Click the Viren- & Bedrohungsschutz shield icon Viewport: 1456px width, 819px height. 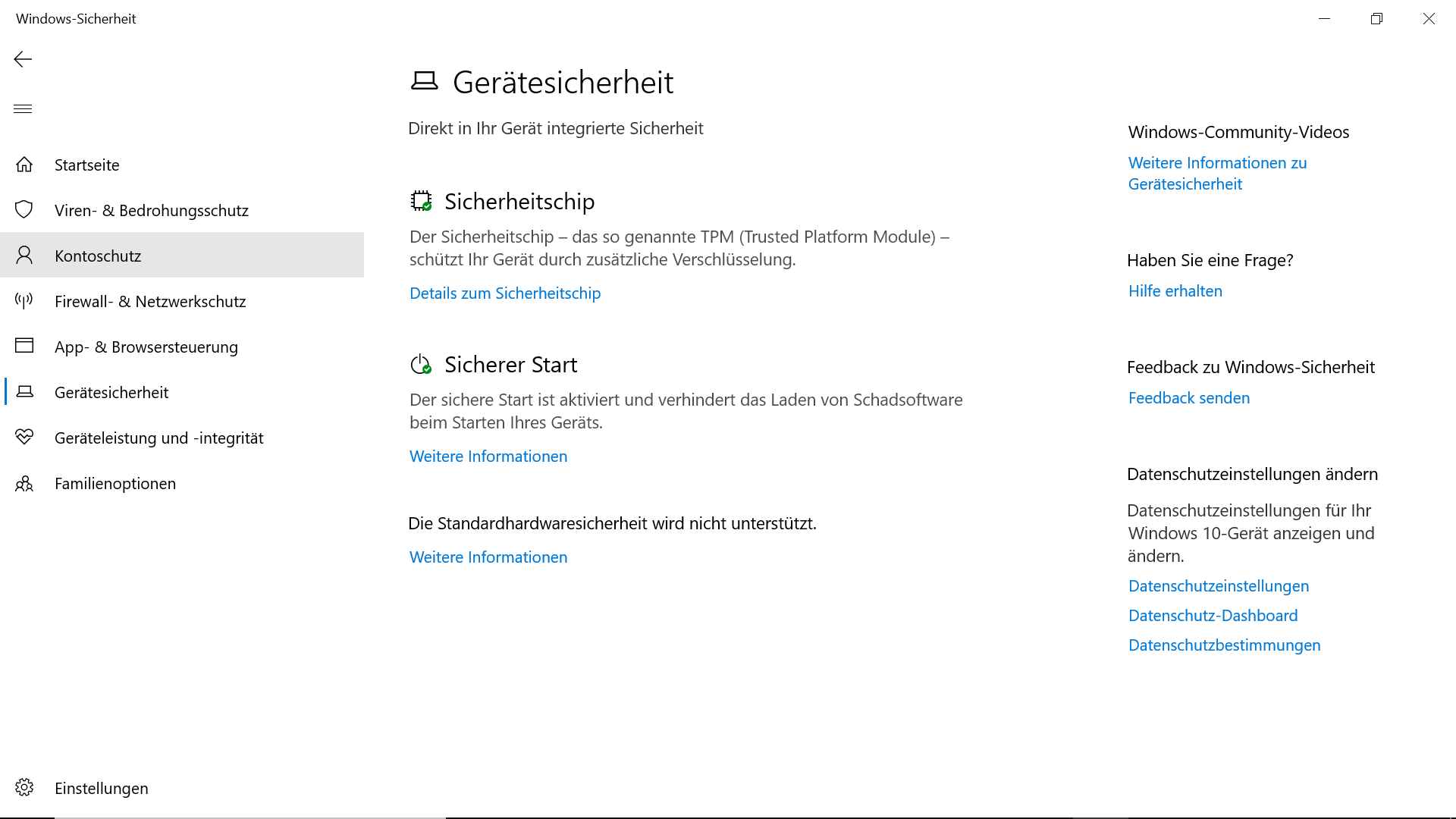(24, 210)
